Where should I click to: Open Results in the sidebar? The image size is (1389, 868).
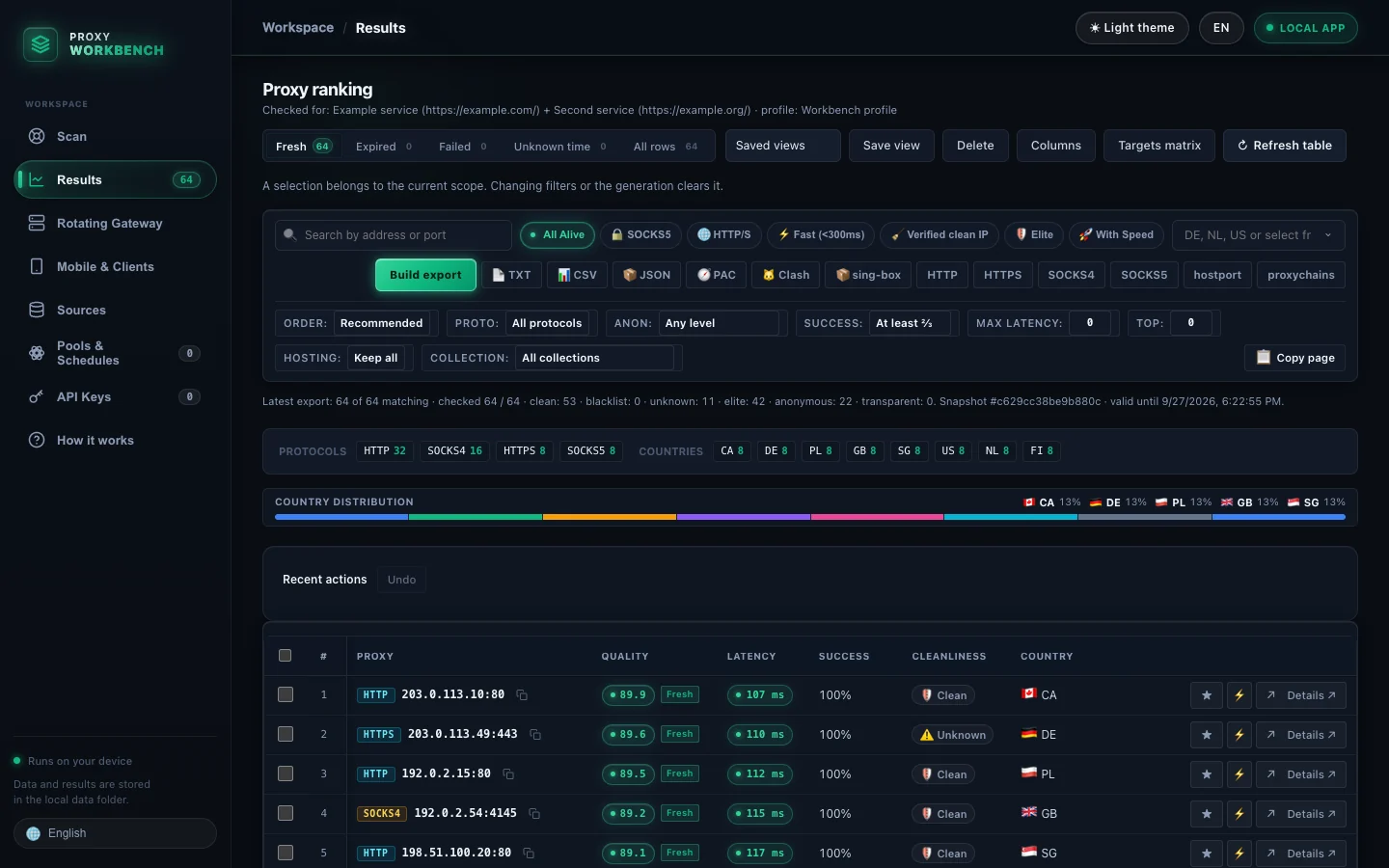tap(115, 179)
